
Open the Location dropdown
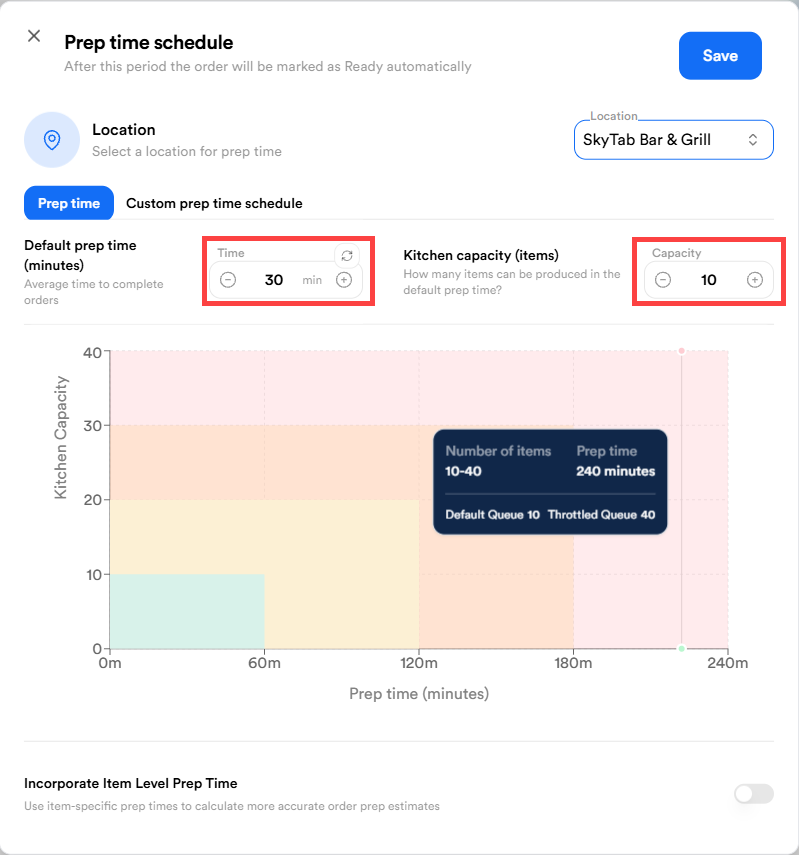[x=673, y=140]
